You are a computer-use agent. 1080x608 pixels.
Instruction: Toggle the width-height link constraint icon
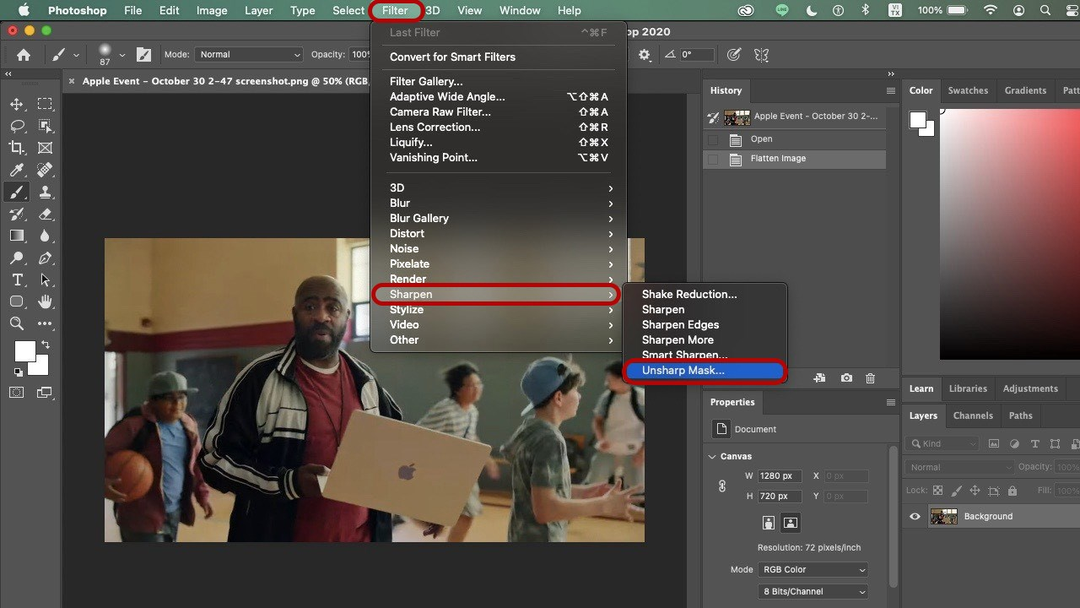point(722,486)
